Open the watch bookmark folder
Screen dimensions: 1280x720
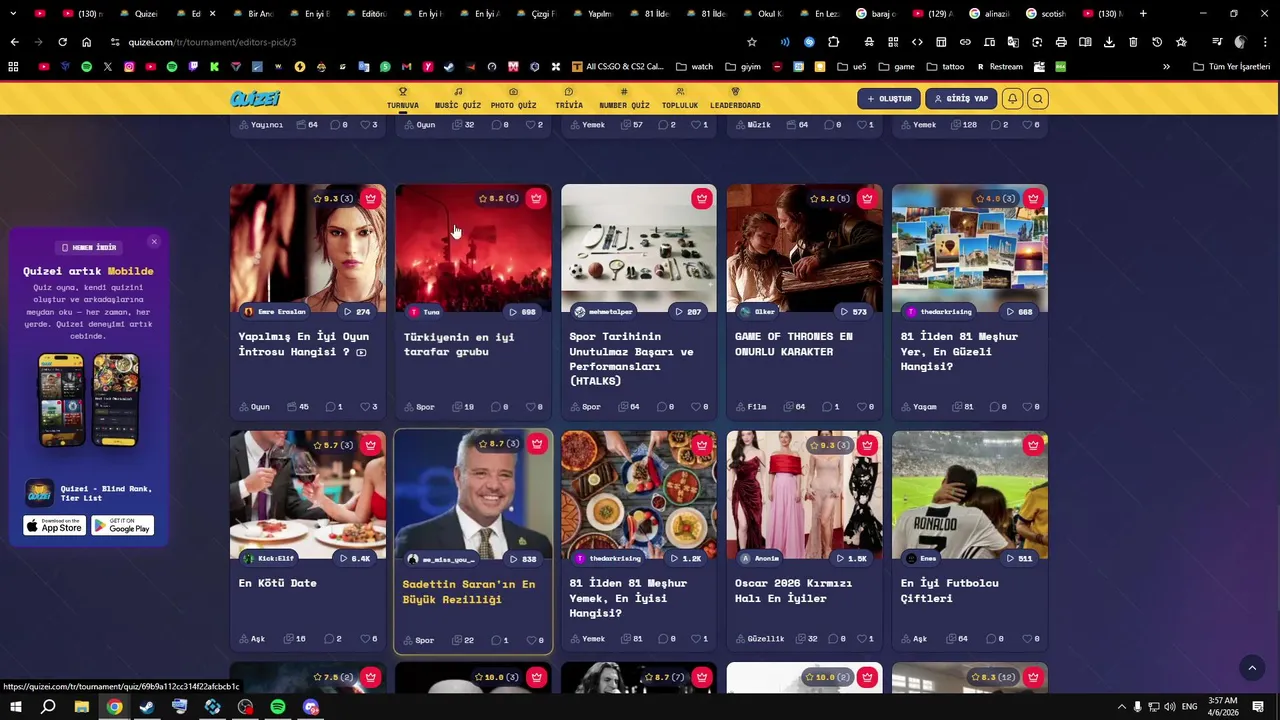pos(695,67)
